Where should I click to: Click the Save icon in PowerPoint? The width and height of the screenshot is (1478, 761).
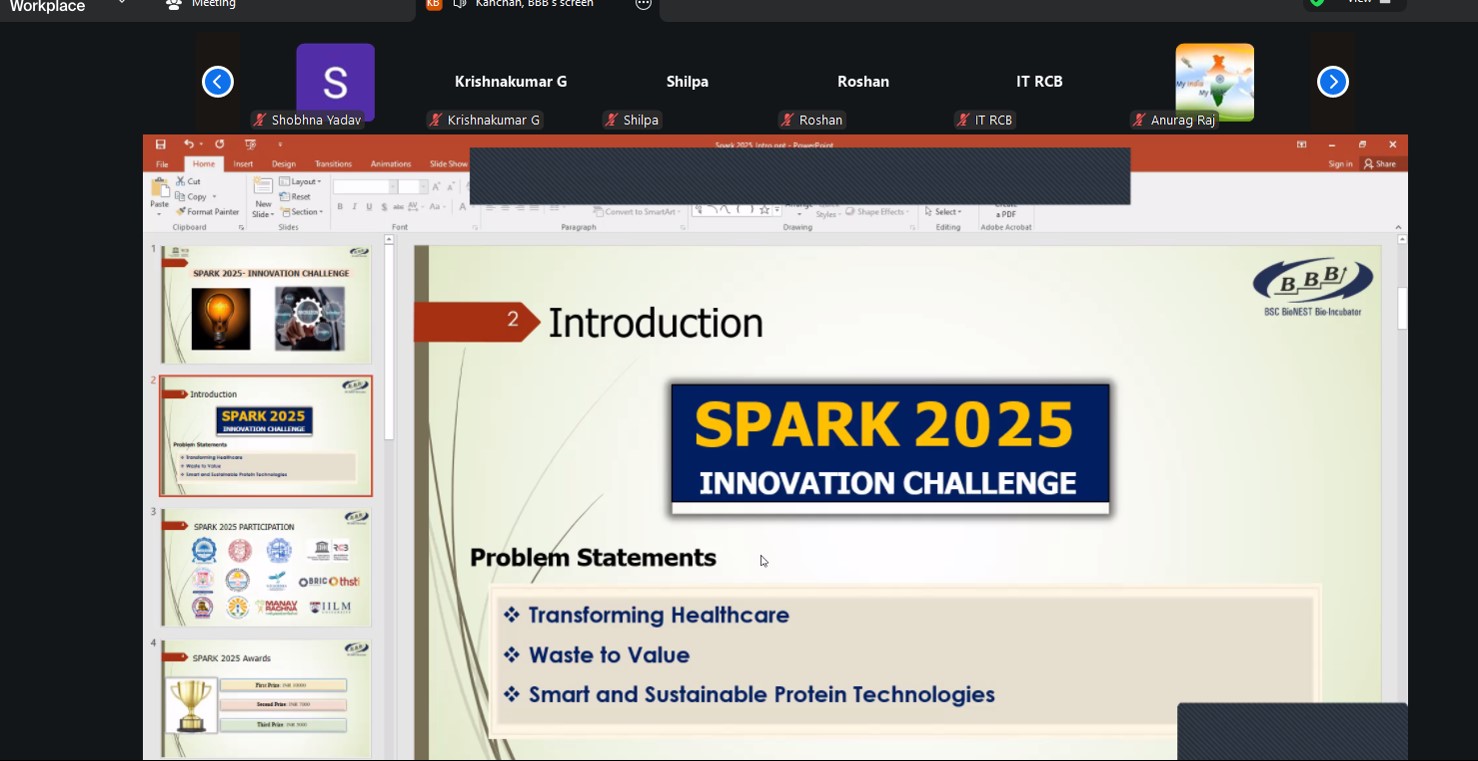point(161,145)
